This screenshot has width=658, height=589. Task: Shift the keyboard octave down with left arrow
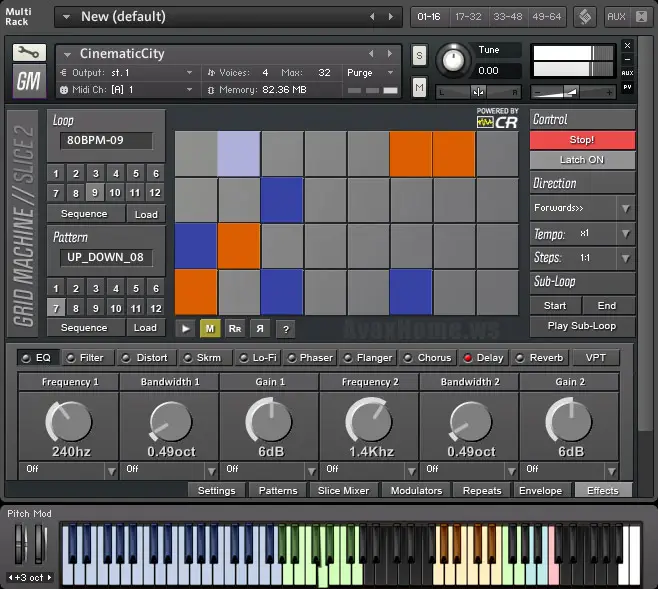10,577
